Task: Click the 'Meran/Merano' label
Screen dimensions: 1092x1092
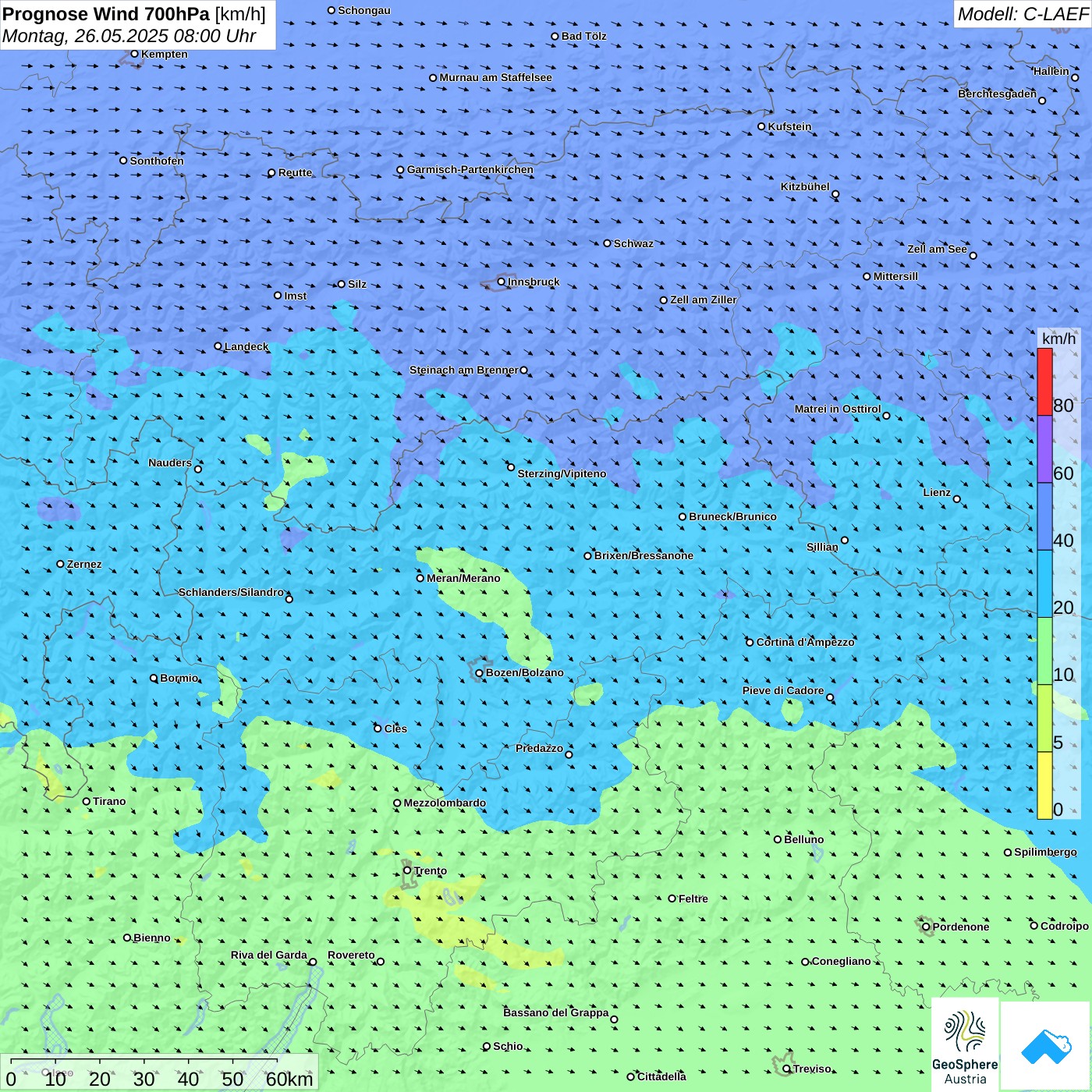Action: click(x=463, y=578)
